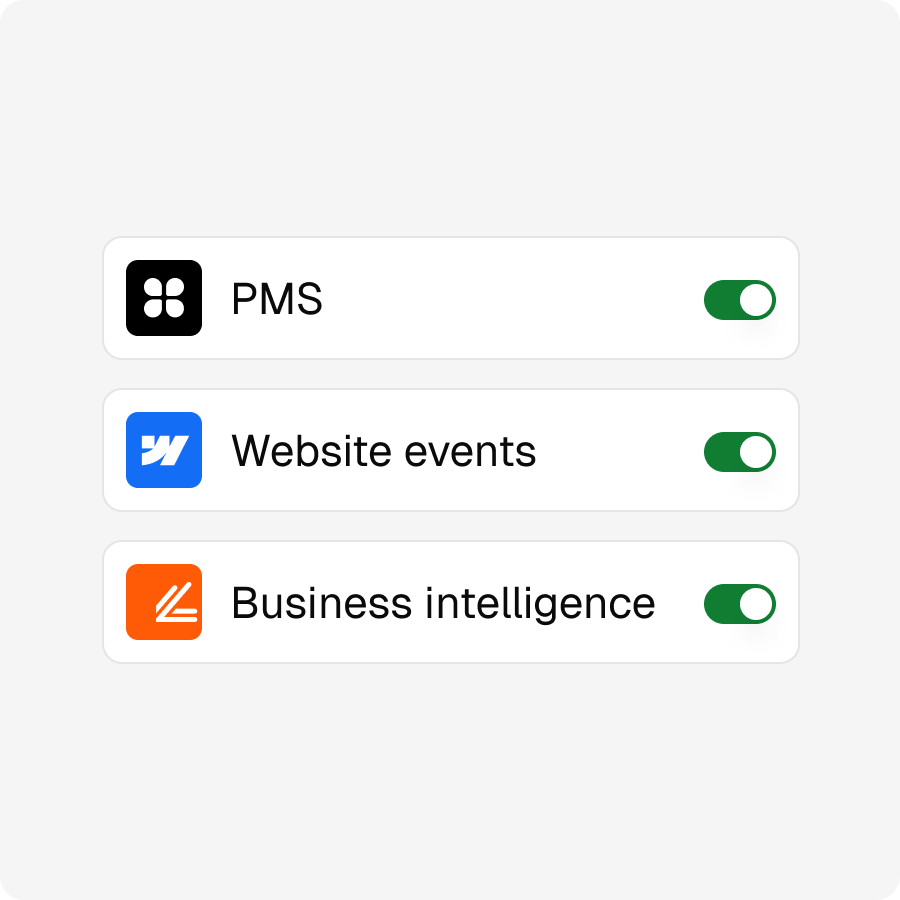Turn off the Website events switch
900x900 pixels.
click(740, 450)
